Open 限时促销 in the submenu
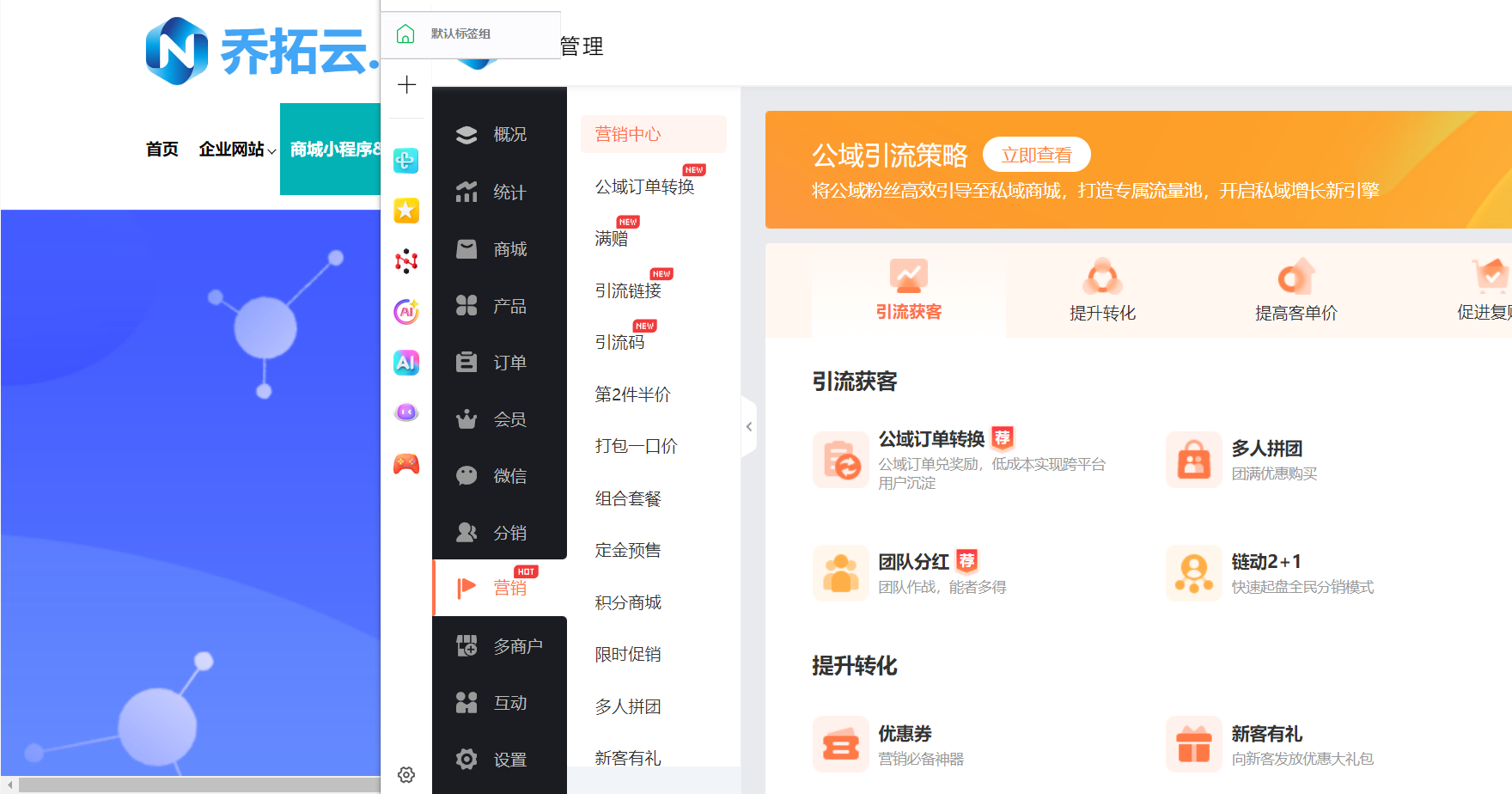Image resolution: width=1512 pixels, height=794 pixels. [628, 654]
